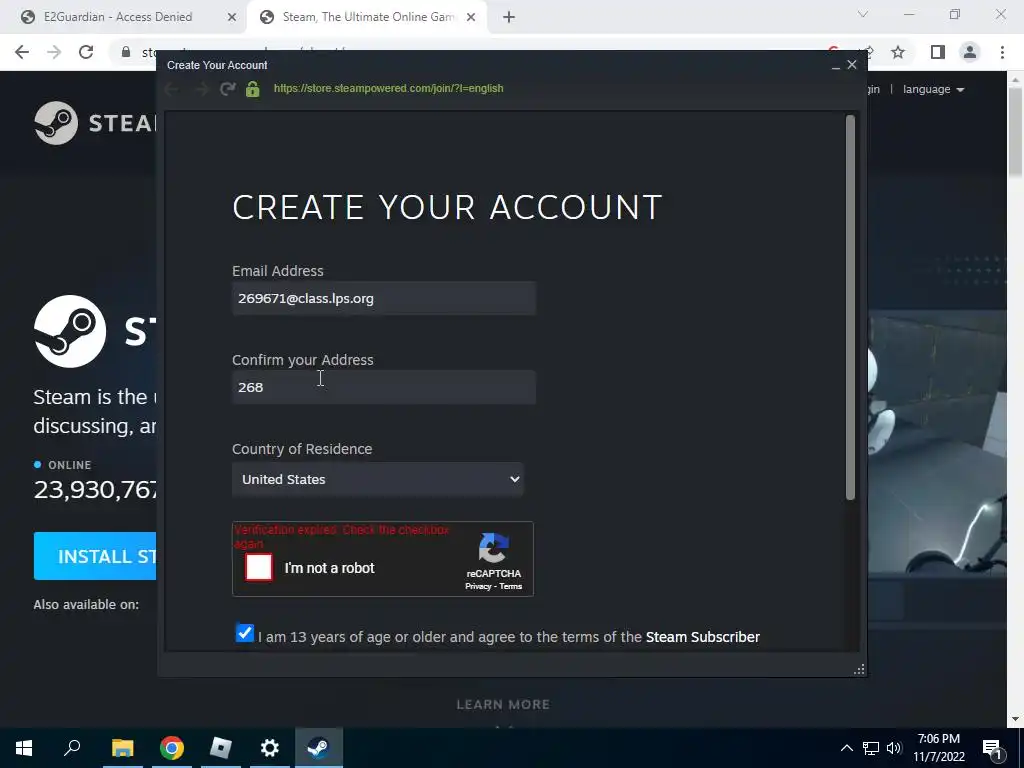Bookmark this page with the star icon
1024x768 pixels.
point(898,52)
